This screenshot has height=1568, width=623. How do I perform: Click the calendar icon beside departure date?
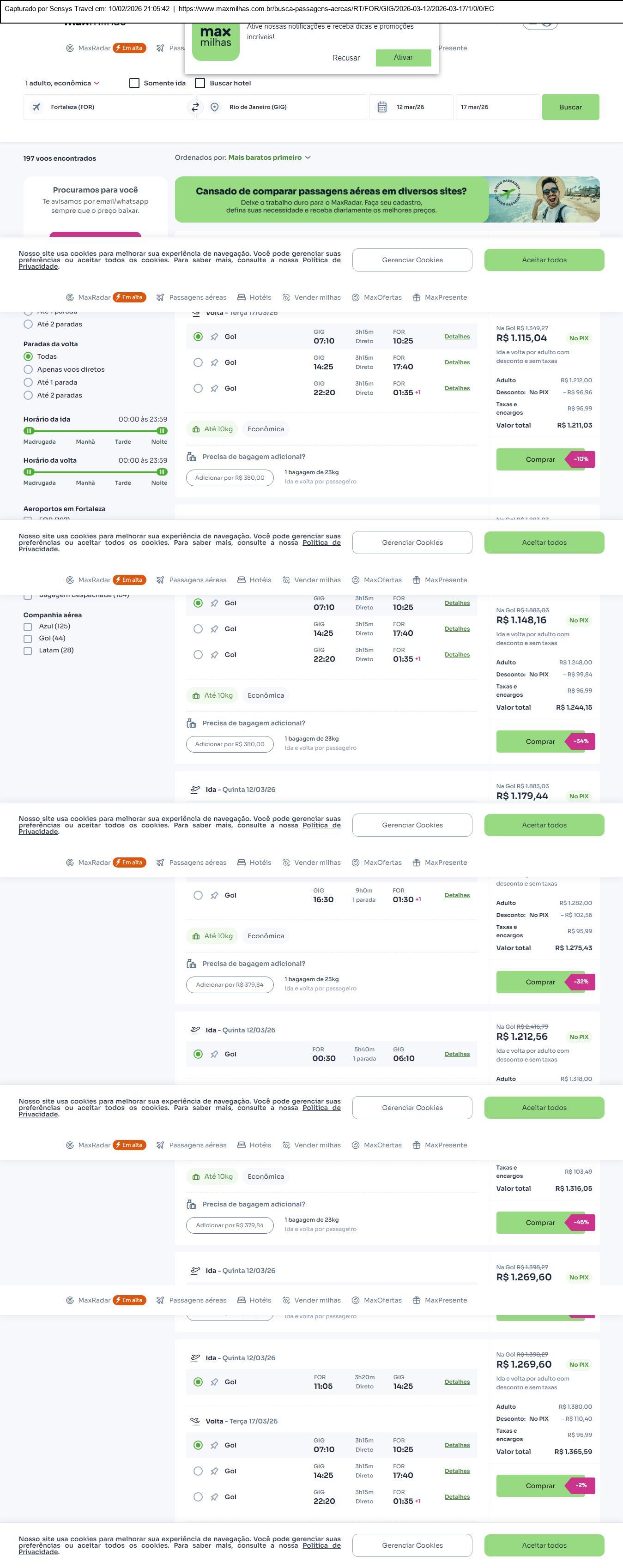[382, 107]
